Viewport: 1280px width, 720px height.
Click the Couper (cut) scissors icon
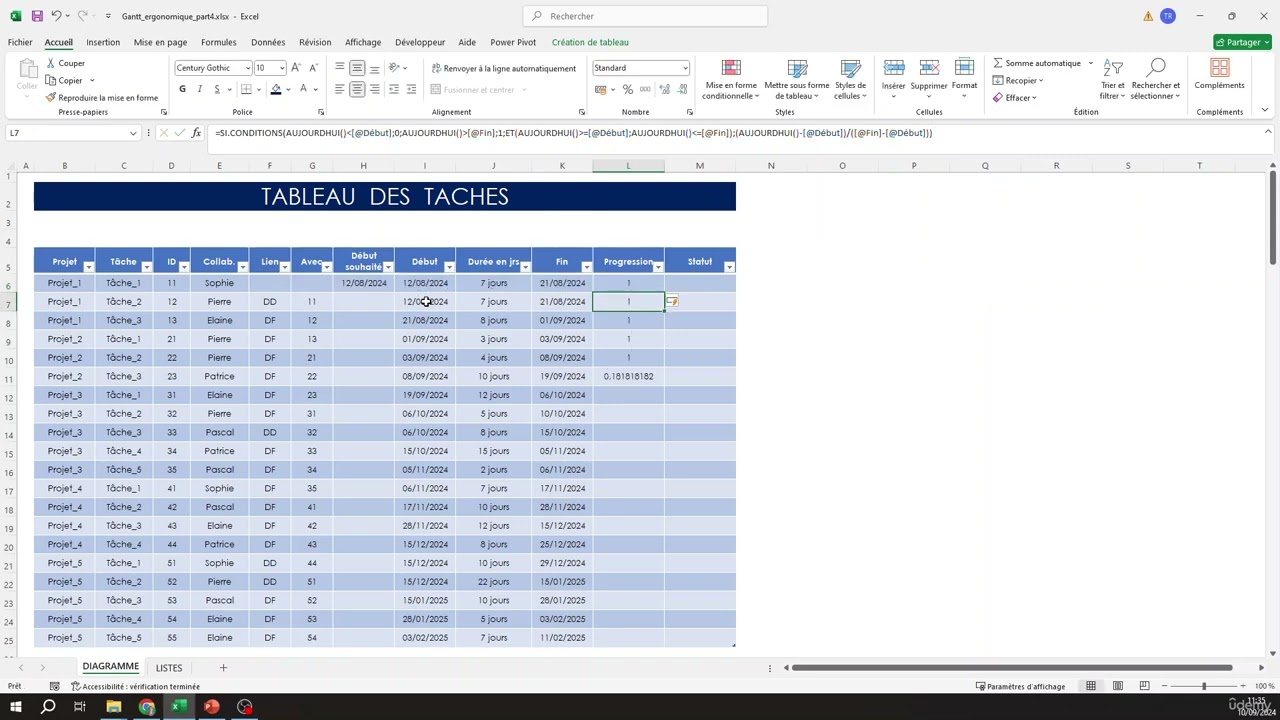(51, 63)
